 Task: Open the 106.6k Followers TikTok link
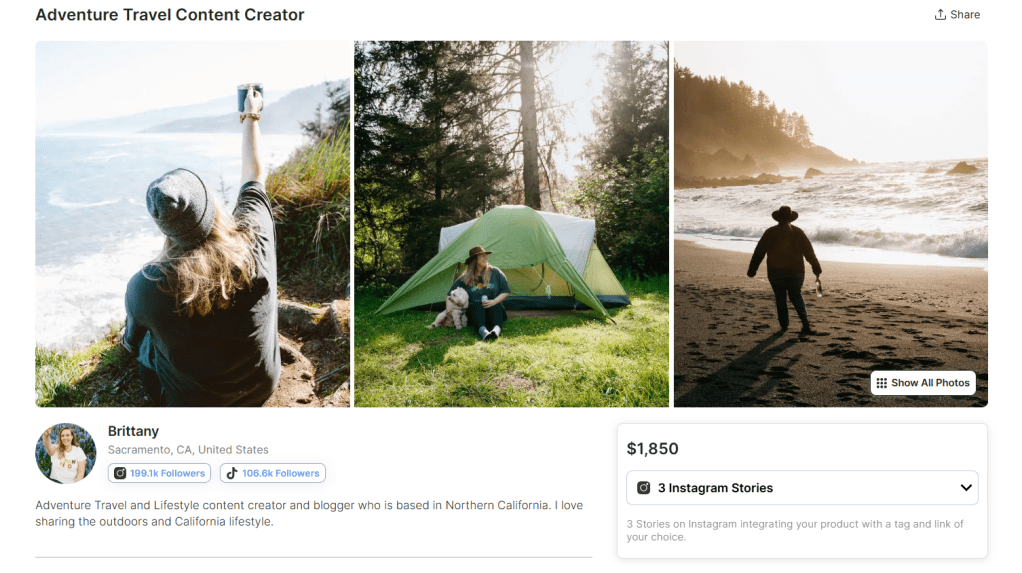tap(280, 474)
